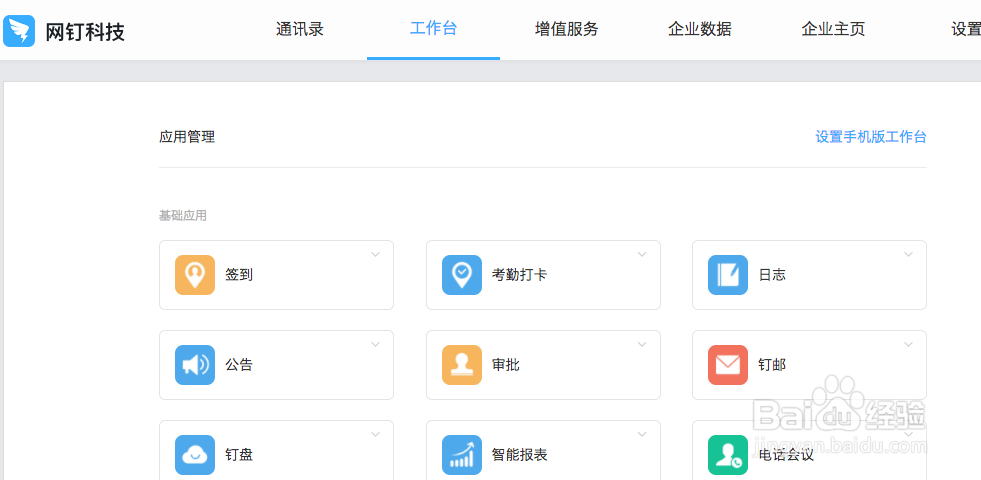981x480 pixels.
Task: Click the DingTalk wing logo icon
Action: click(19, 31)
